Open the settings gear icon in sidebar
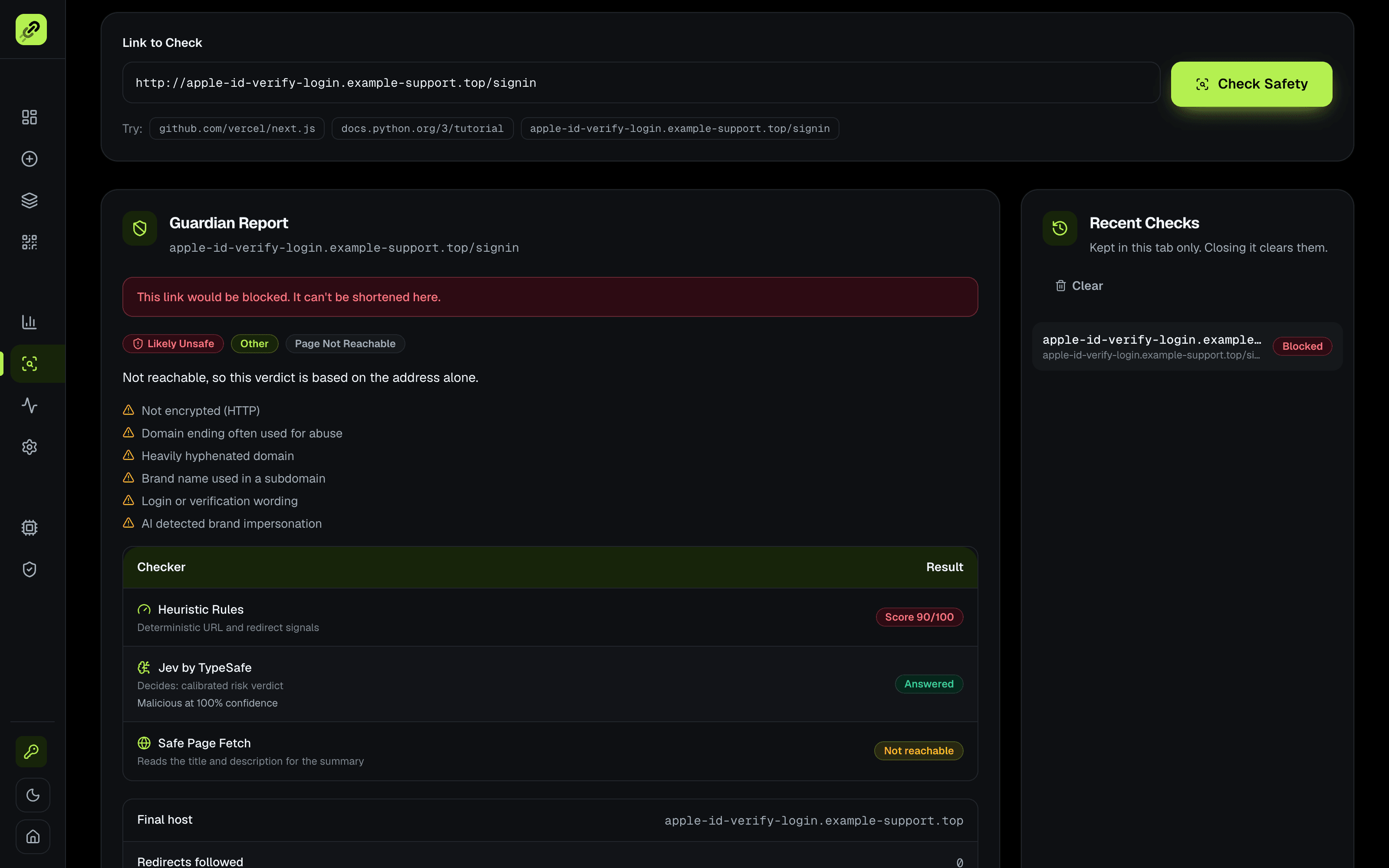 click(29, 447)
